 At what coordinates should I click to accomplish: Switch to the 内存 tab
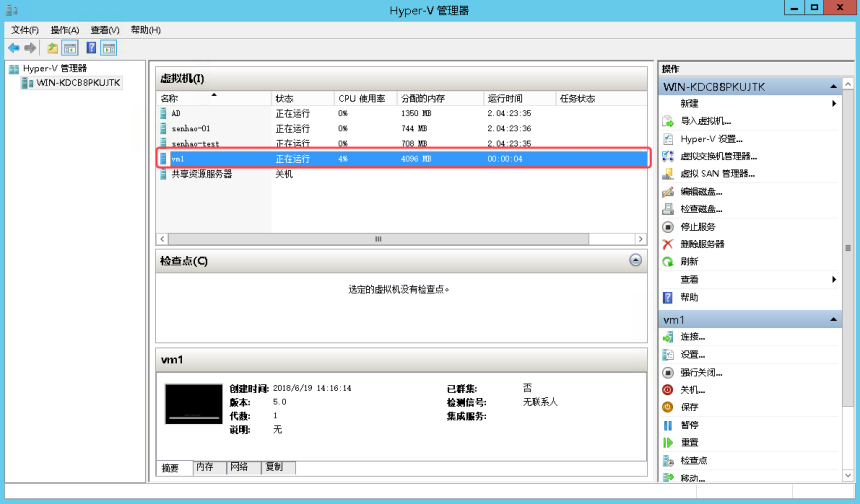[210, 467]
